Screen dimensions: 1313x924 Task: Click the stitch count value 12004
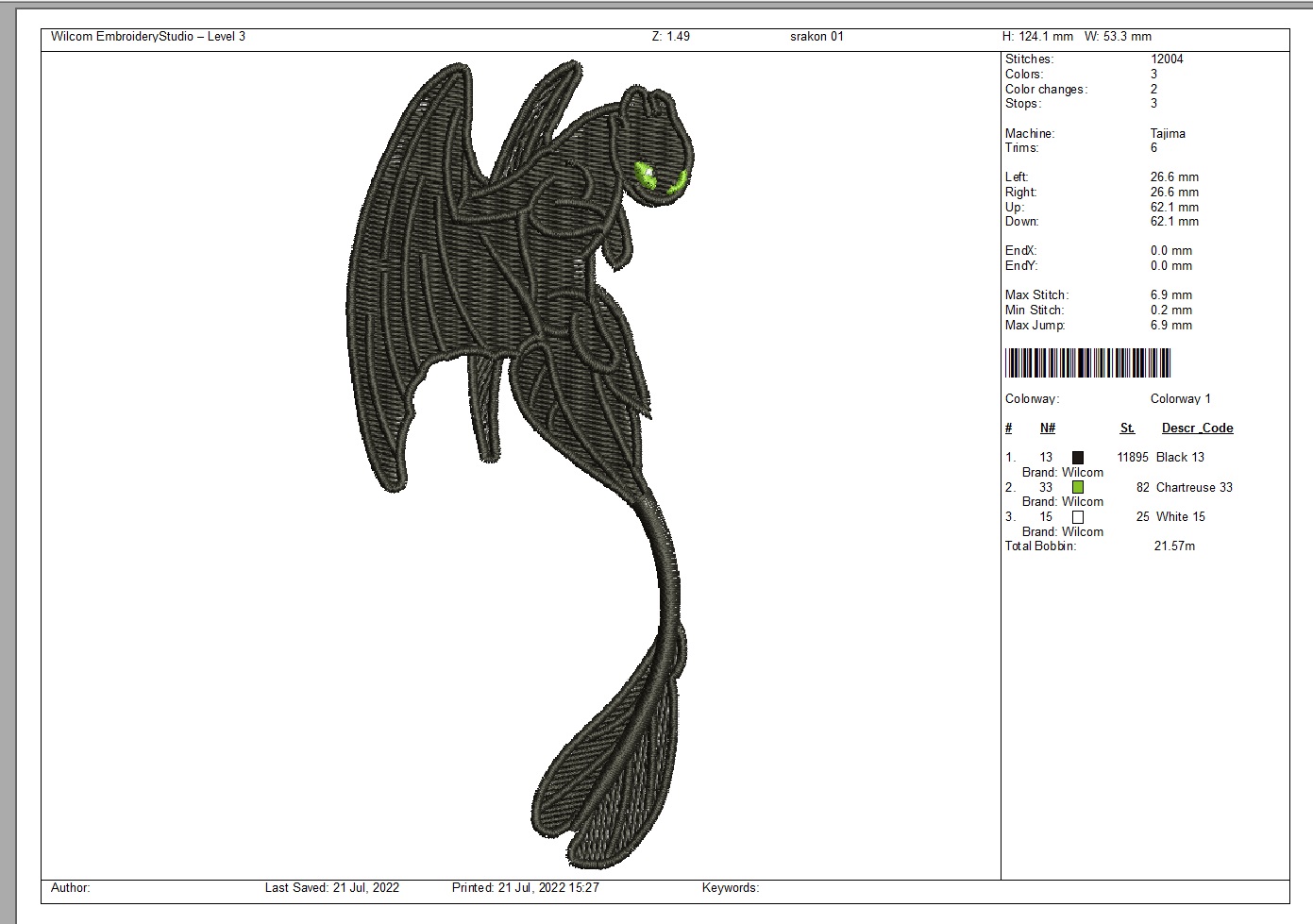(x=1167, y=59)
